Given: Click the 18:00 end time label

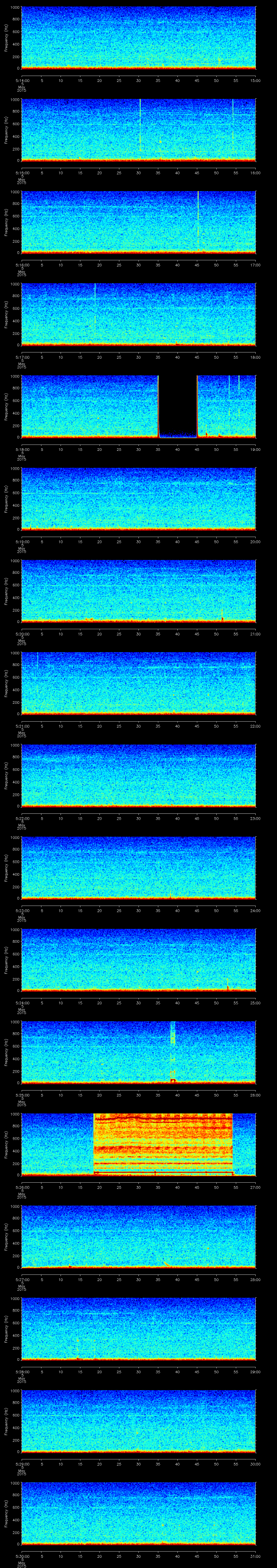Looking at the screenshot, I should pyautogui.click(x=256, y=357).
